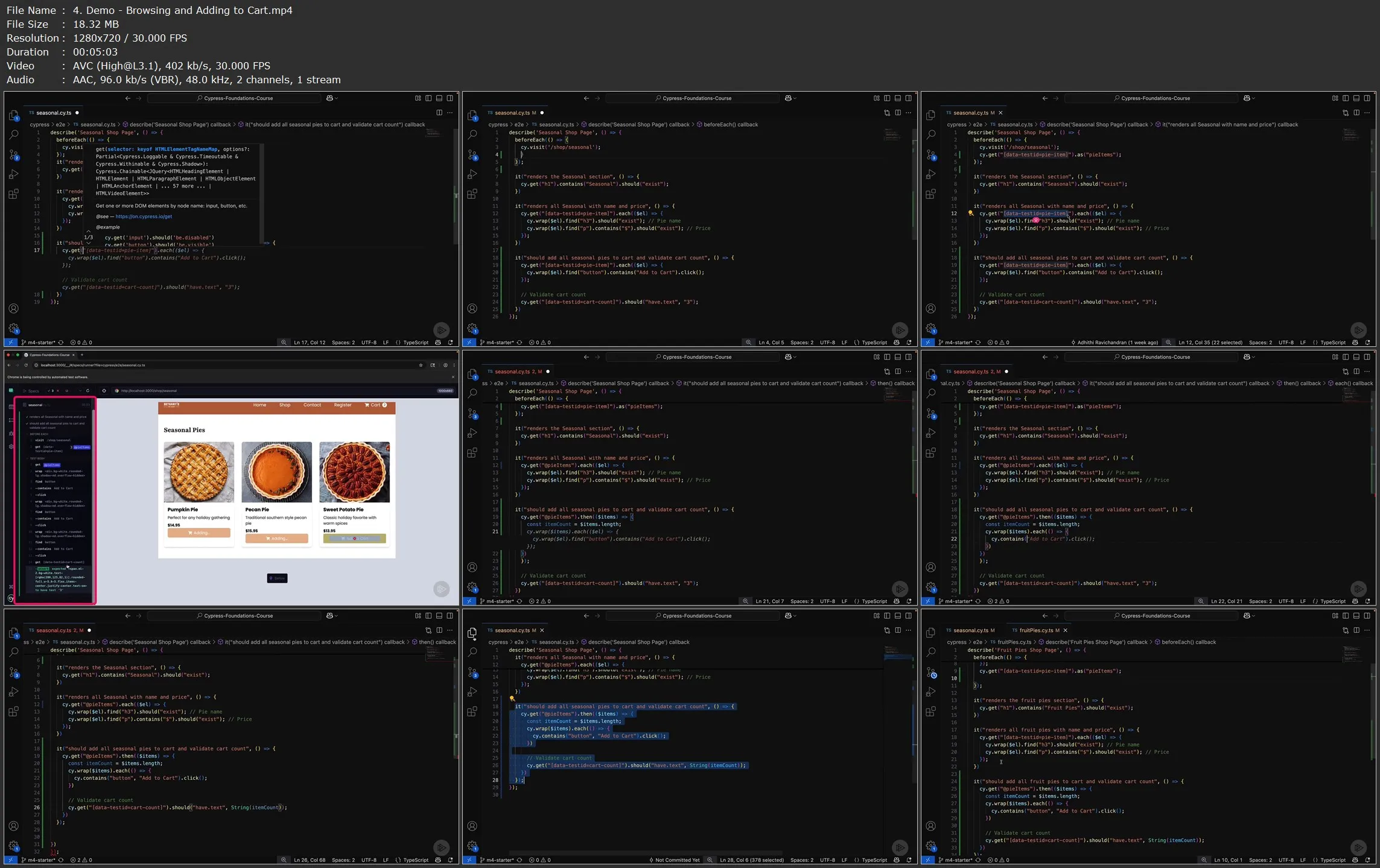Open Copilot dropdown in the Ln 4 window
Screen dimensions: 1380x868
(795, 98)
